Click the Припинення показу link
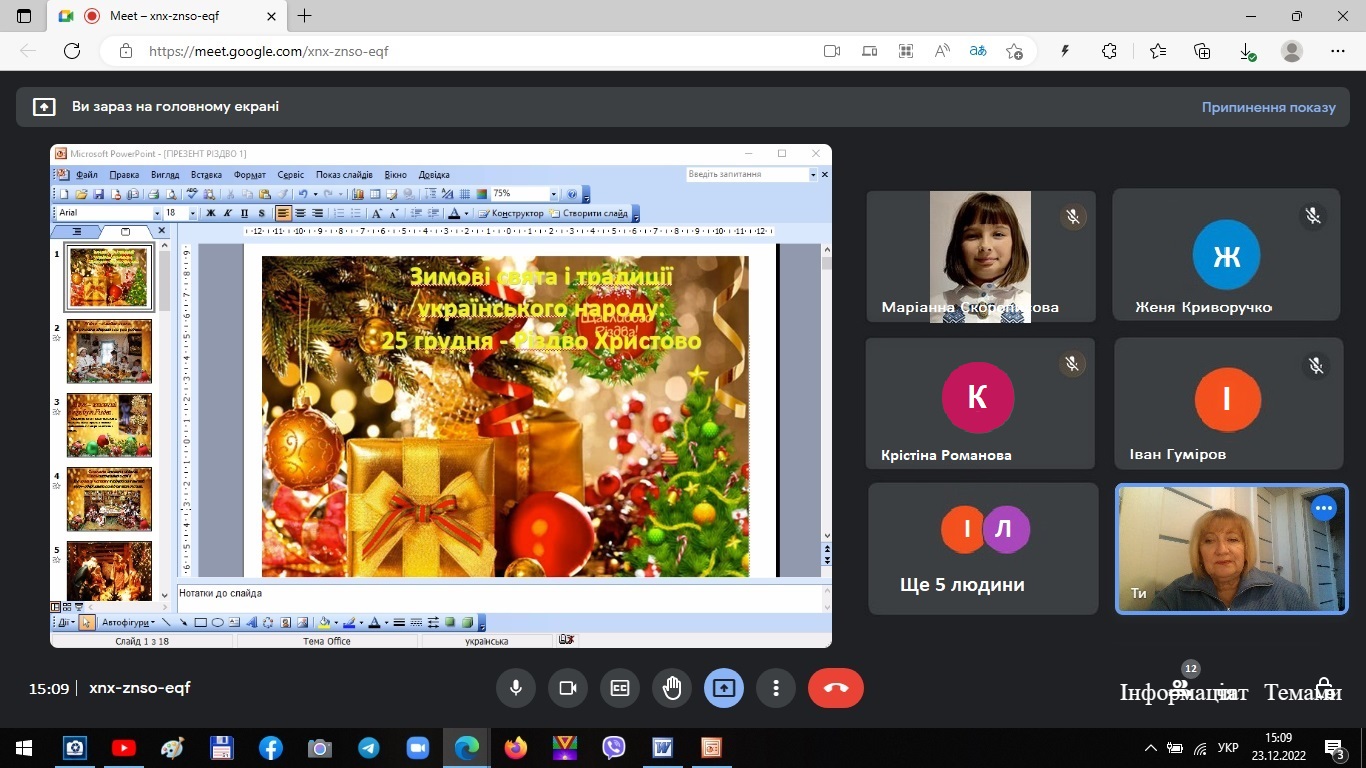 point(1268,107)
